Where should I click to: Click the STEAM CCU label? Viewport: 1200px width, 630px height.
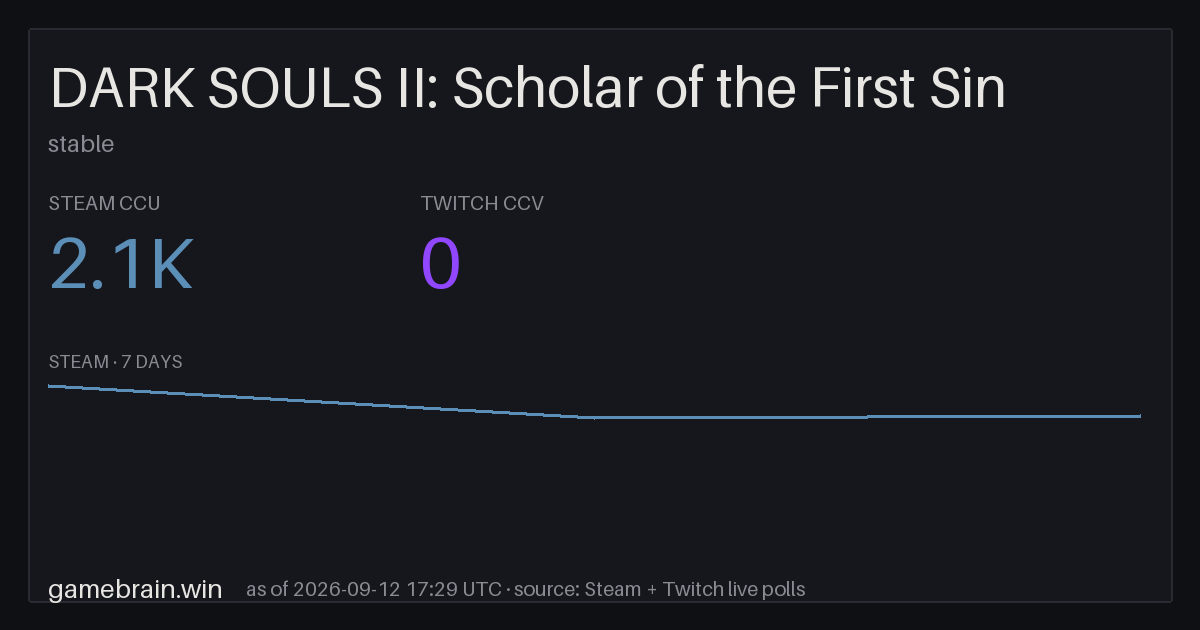(x=104, y=204)
